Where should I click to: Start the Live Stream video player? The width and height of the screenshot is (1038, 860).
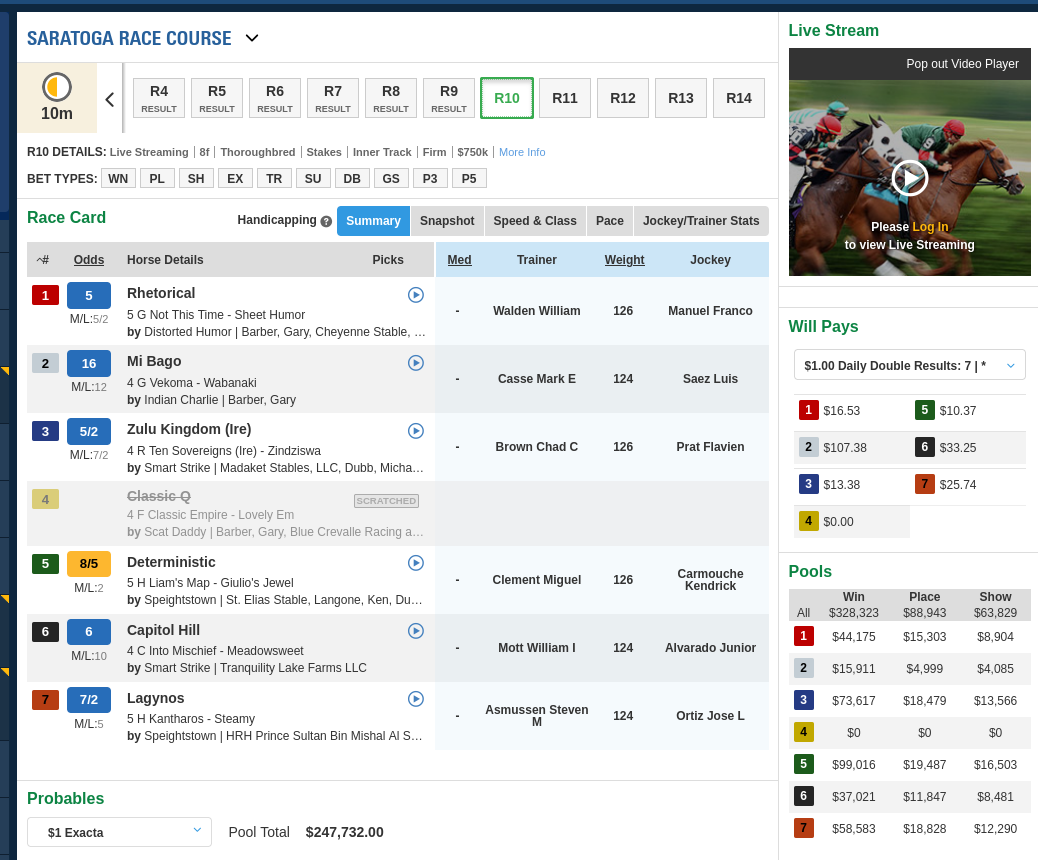pyautogui.click(x=910, y=178)
